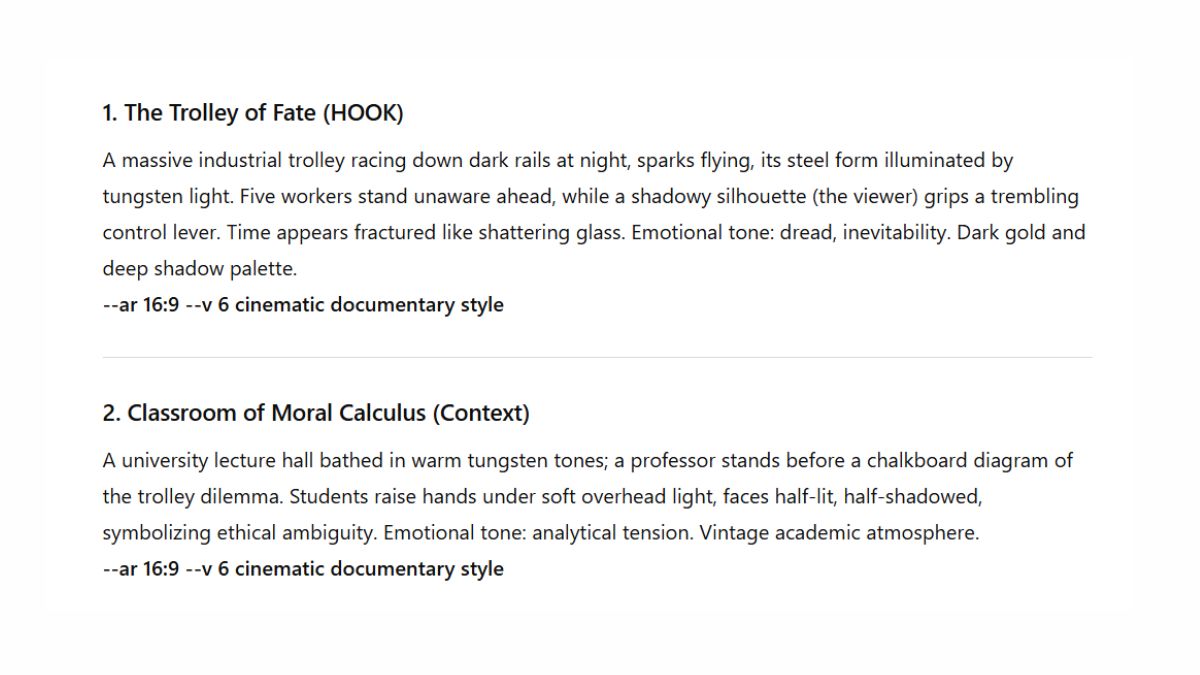Click the word "(HOOK)" in the first heading
Viewport: 1200px width, 675px height.
coord(363,113)
